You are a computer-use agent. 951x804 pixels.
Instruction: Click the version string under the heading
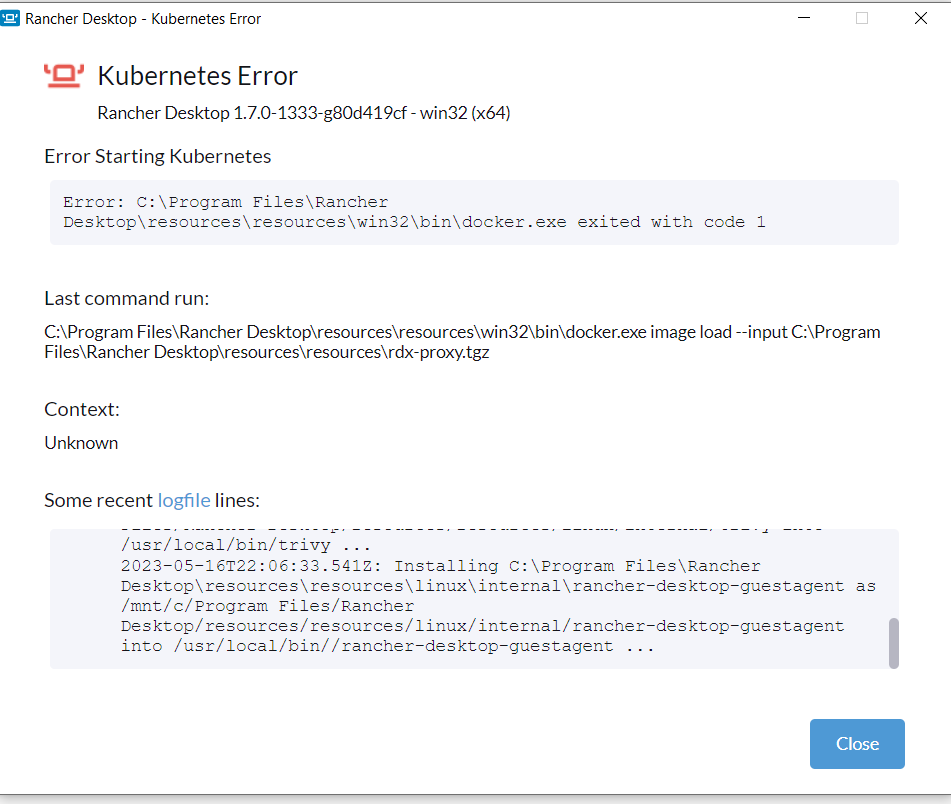coord(302,113)
